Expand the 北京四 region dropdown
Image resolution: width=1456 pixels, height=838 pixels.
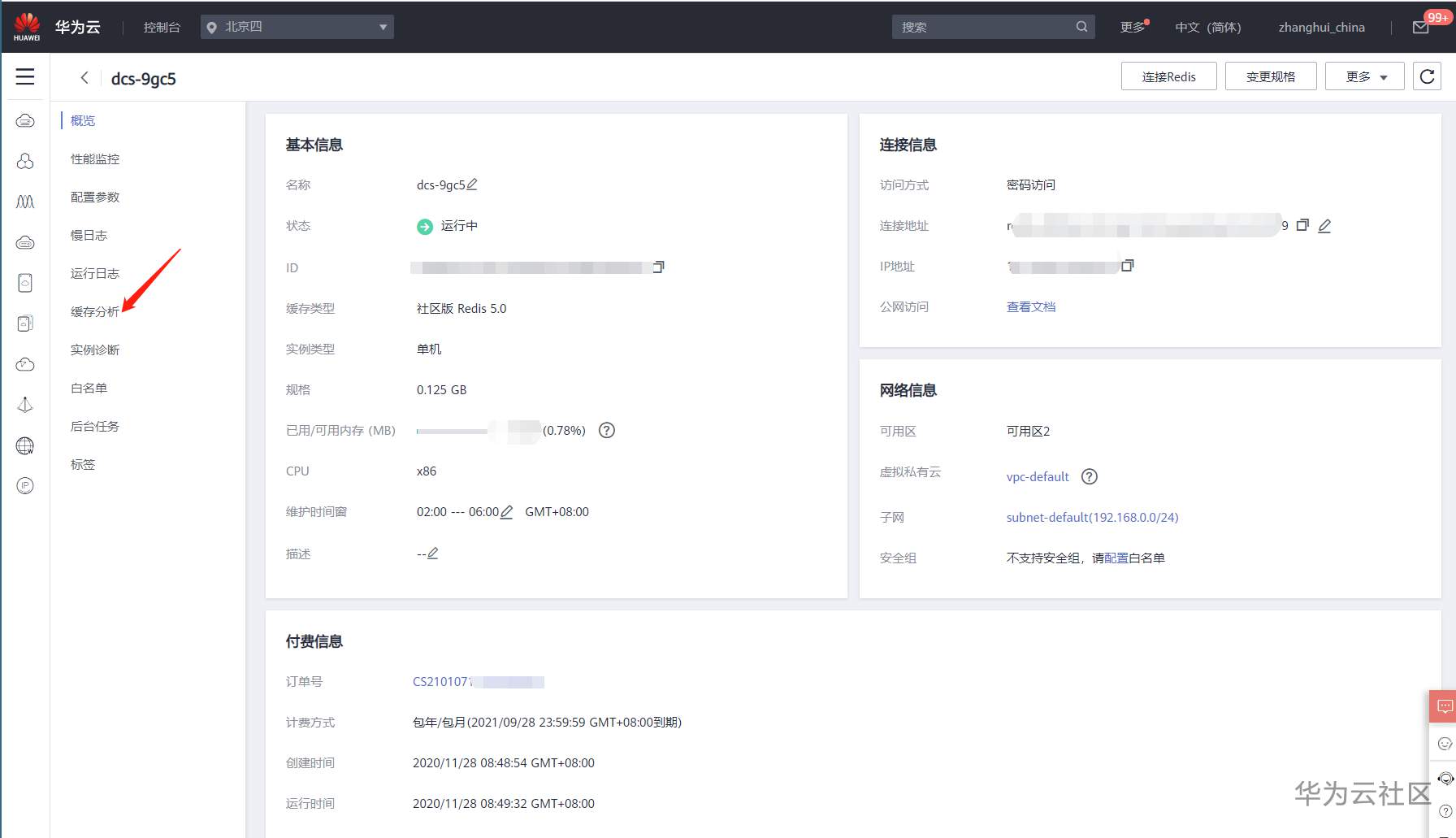297,27
